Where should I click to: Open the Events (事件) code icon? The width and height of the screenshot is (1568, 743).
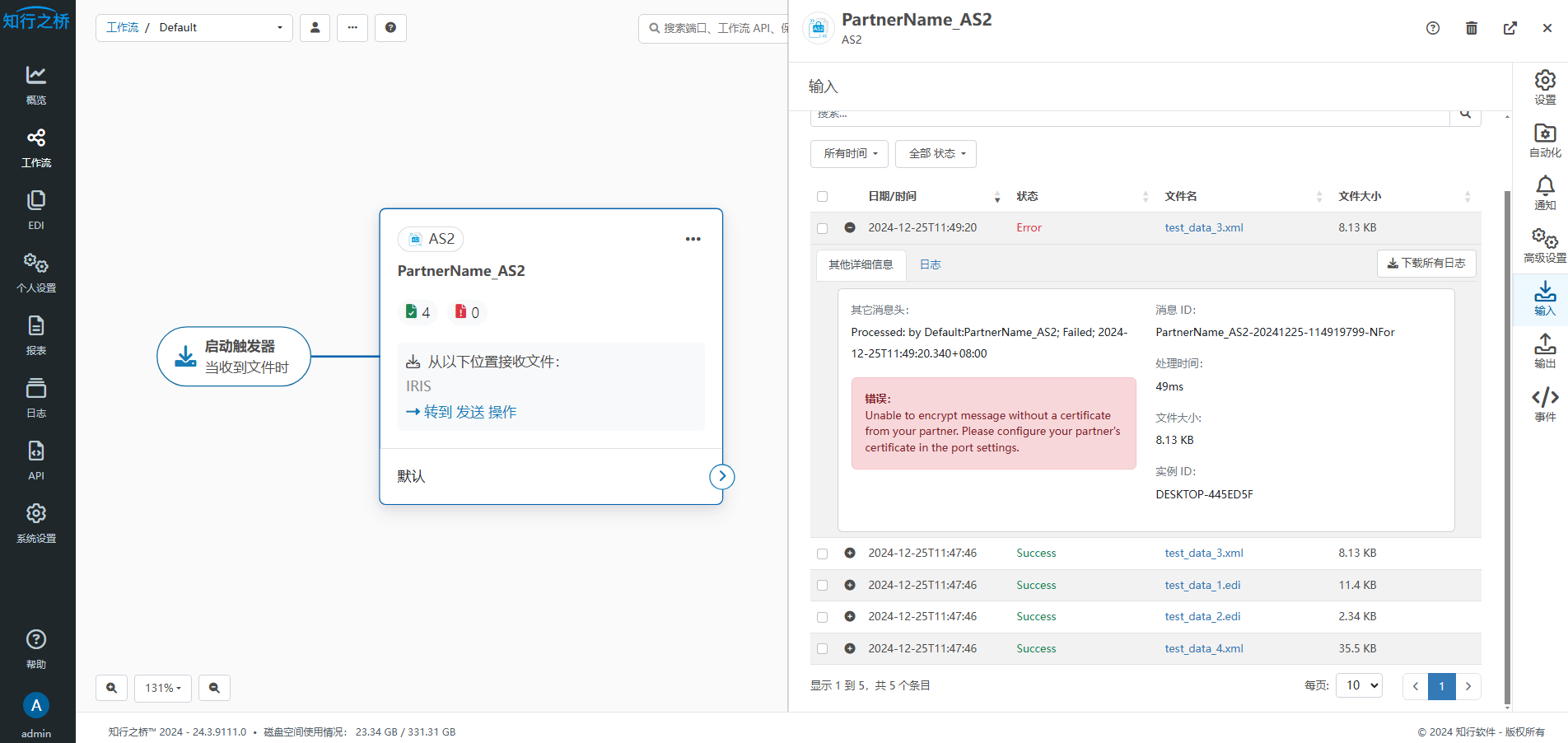1545,404
